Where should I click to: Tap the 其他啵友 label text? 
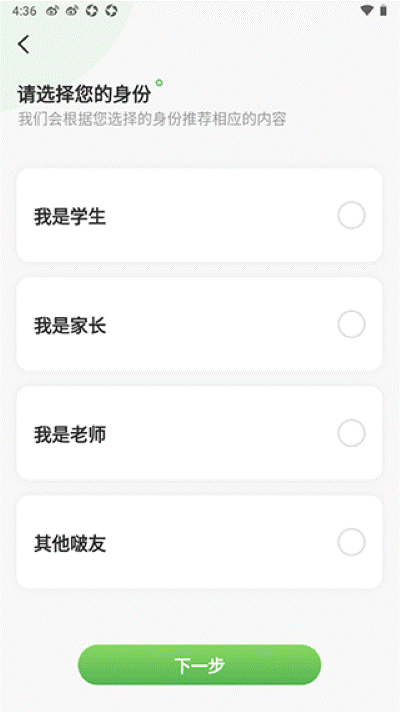point(70,543)
